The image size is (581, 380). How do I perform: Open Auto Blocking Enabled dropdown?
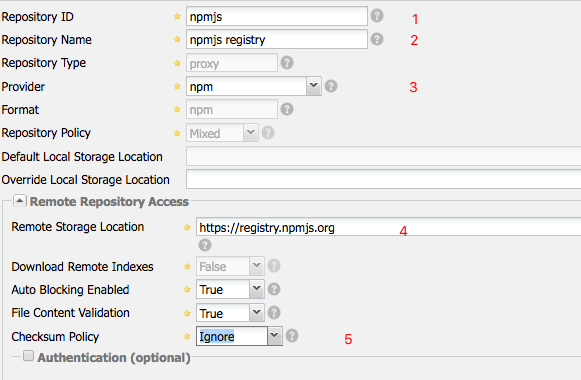click(257, 289)
